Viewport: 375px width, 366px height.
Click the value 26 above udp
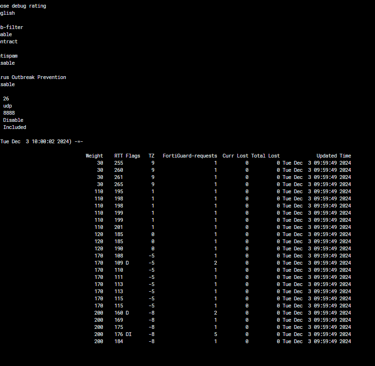[6, 99]
